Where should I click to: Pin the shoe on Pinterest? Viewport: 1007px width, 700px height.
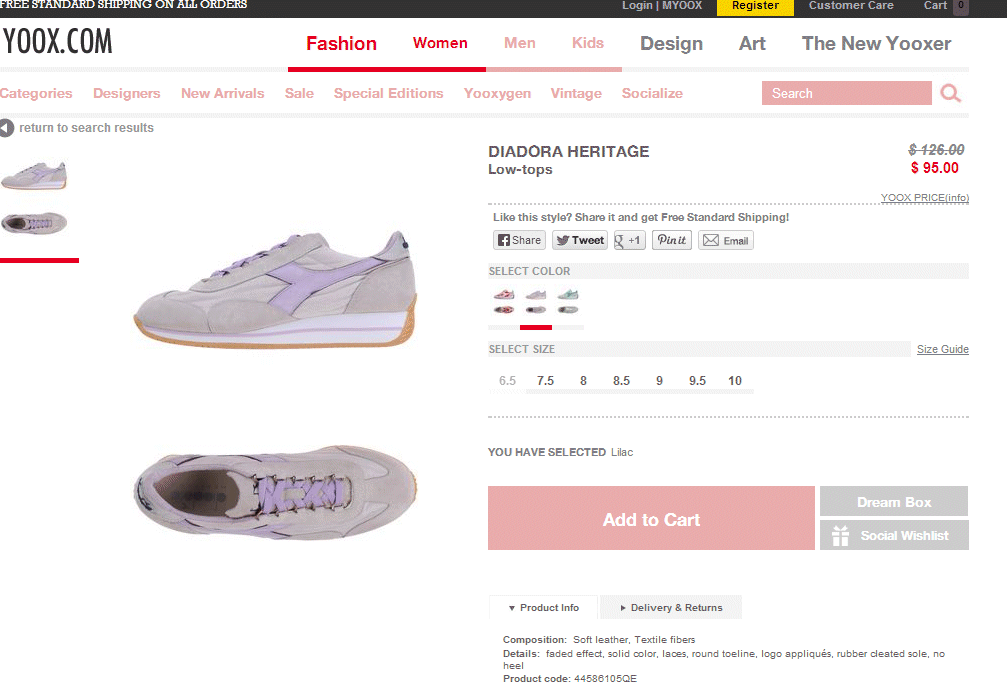click(671, 240)
